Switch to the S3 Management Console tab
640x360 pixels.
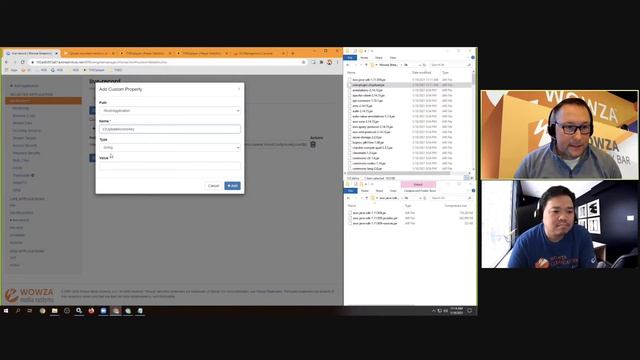point(259,53)
